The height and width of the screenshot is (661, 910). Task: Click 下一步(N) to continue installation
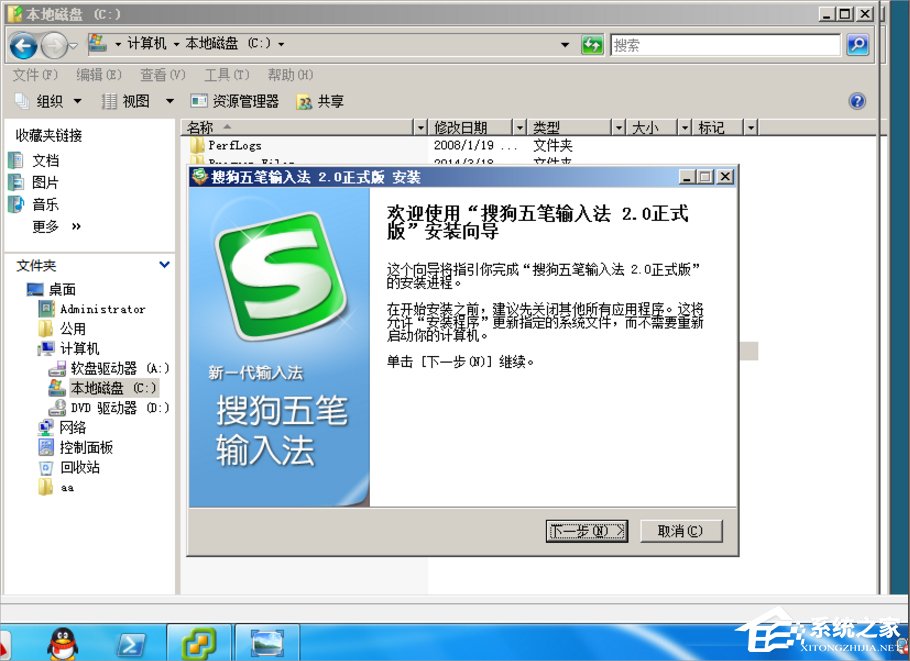(x=586, y=531)
